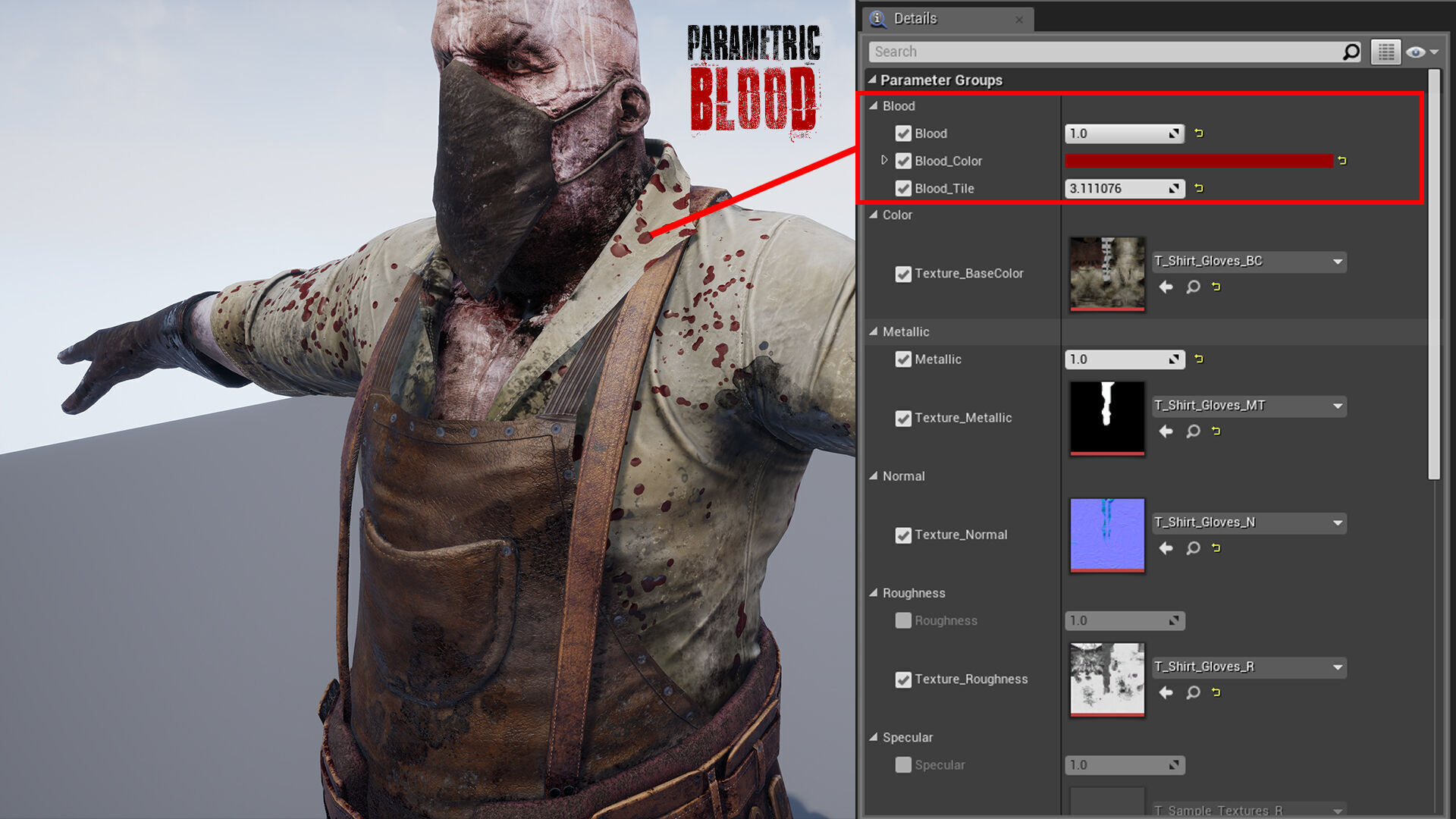Reset Texture_Normal to default arrow
This screenshot has height=819, width=1456.
1216,547
